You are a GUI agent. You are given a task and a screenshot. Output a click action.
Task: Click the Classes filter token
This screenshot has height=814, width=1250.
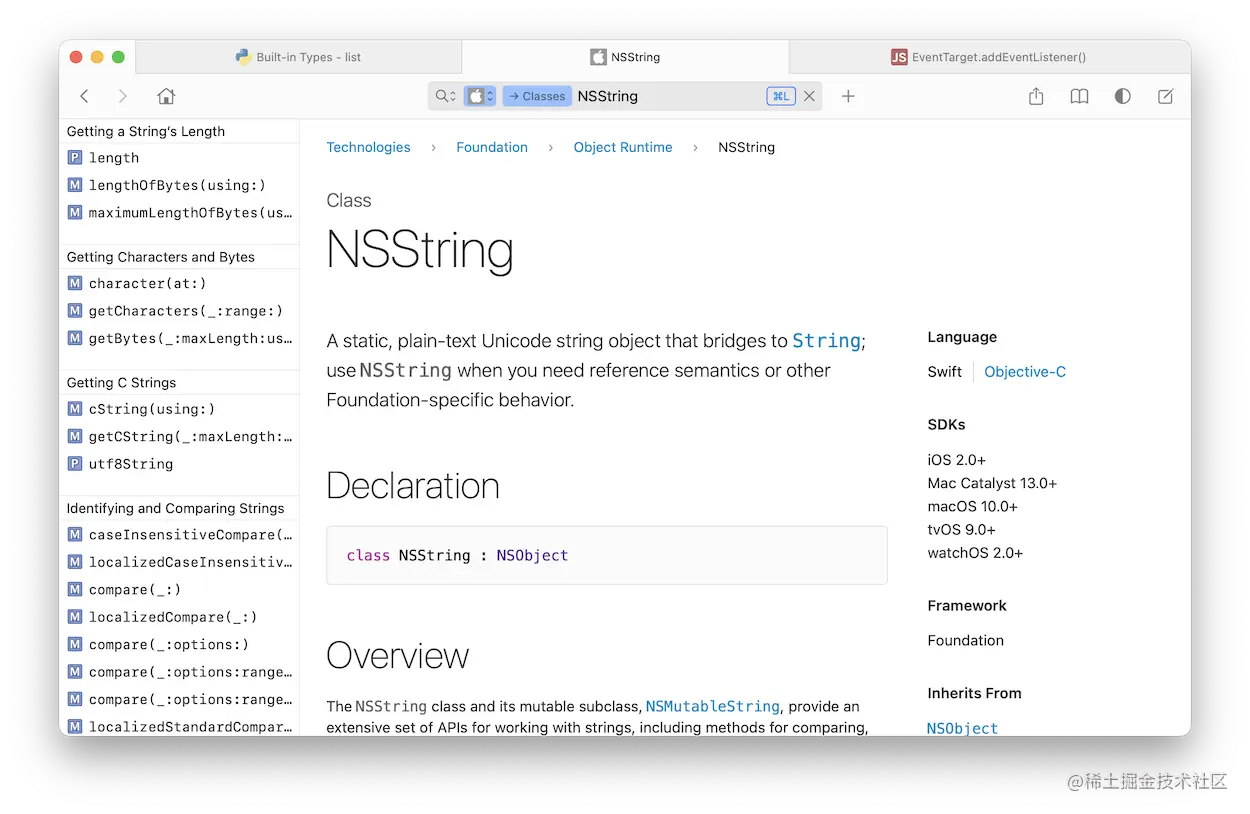(537, 96)
